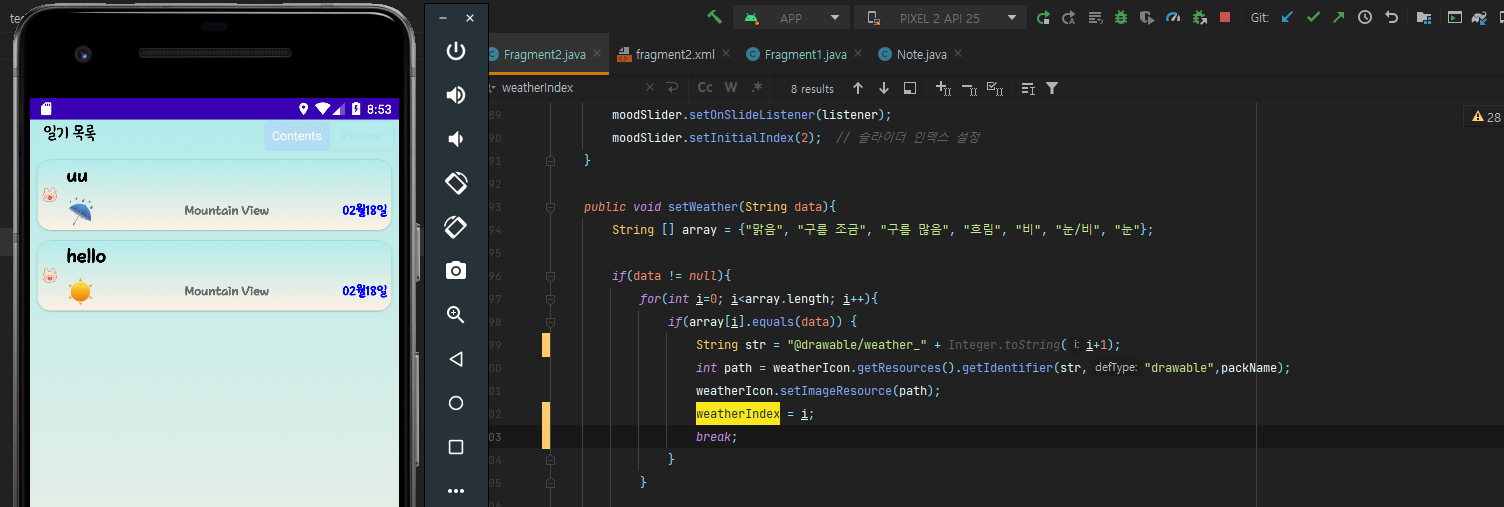Collapse the setWeather method fold marker

click(x=550, y=207)
